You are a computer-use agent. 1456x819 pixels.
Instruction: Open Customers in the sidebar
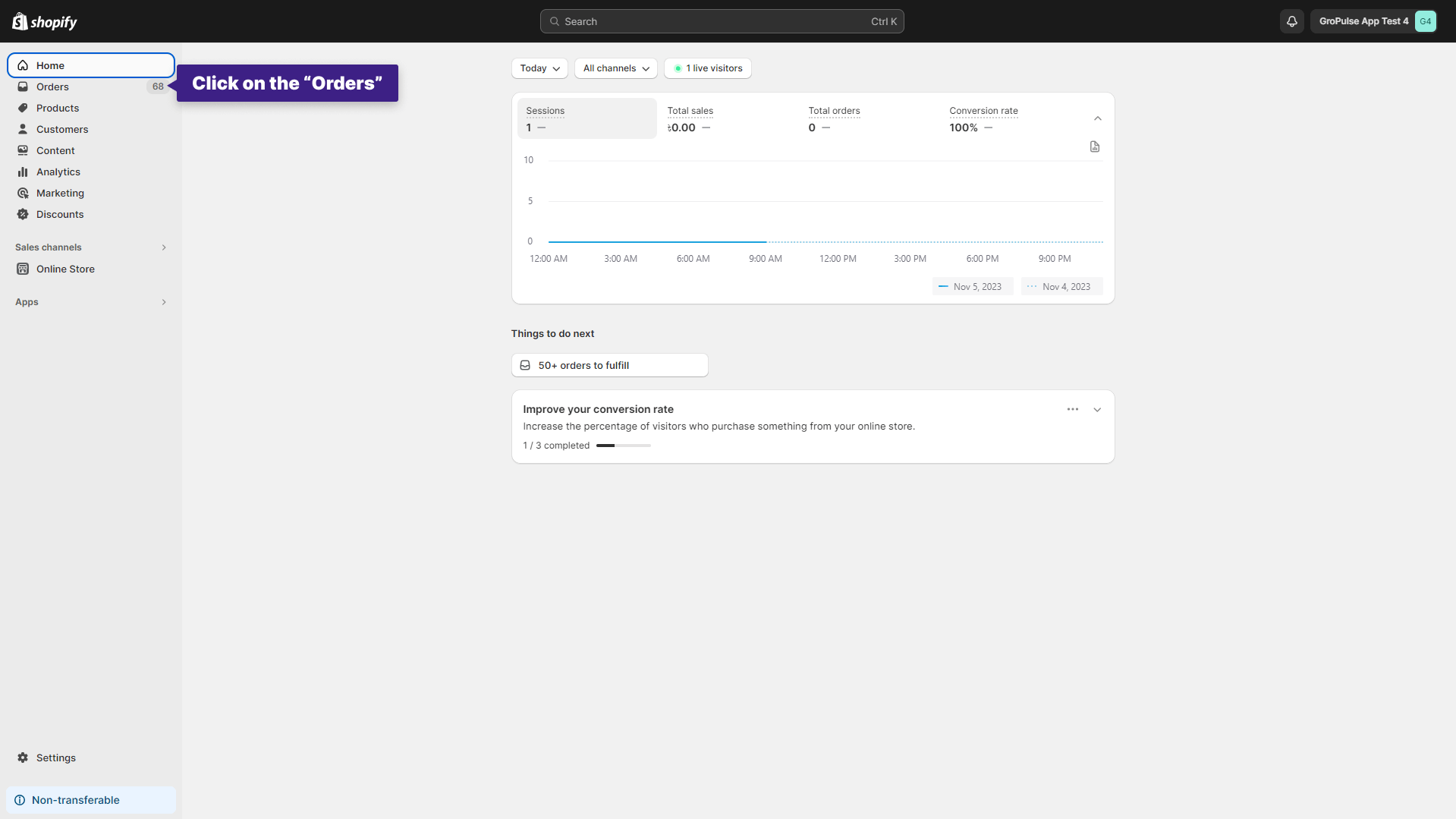point(91,129)
